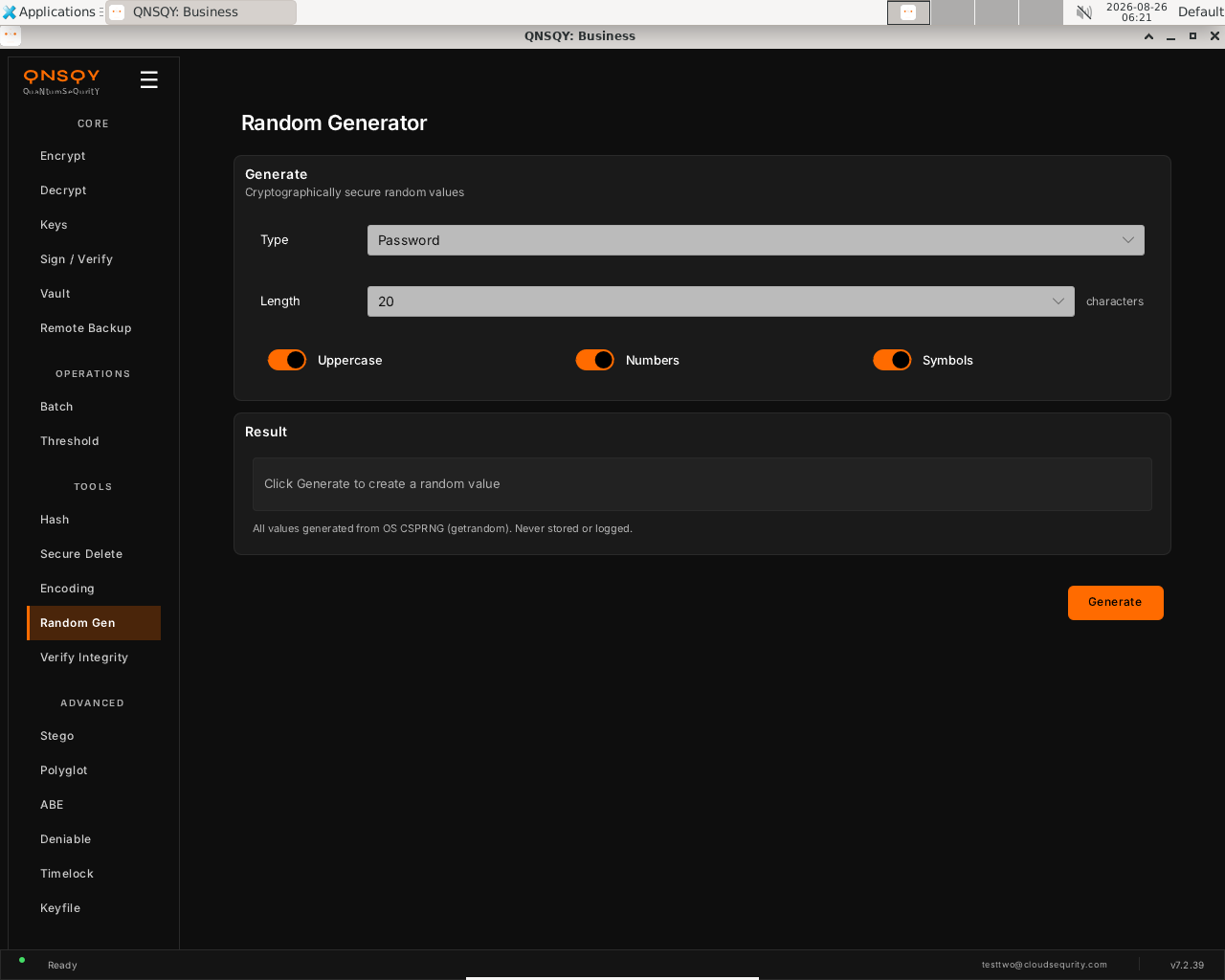Select Polyglot in sidebar
The height and width of the screenshot is (980, 1225).
[x=94, y=770]
